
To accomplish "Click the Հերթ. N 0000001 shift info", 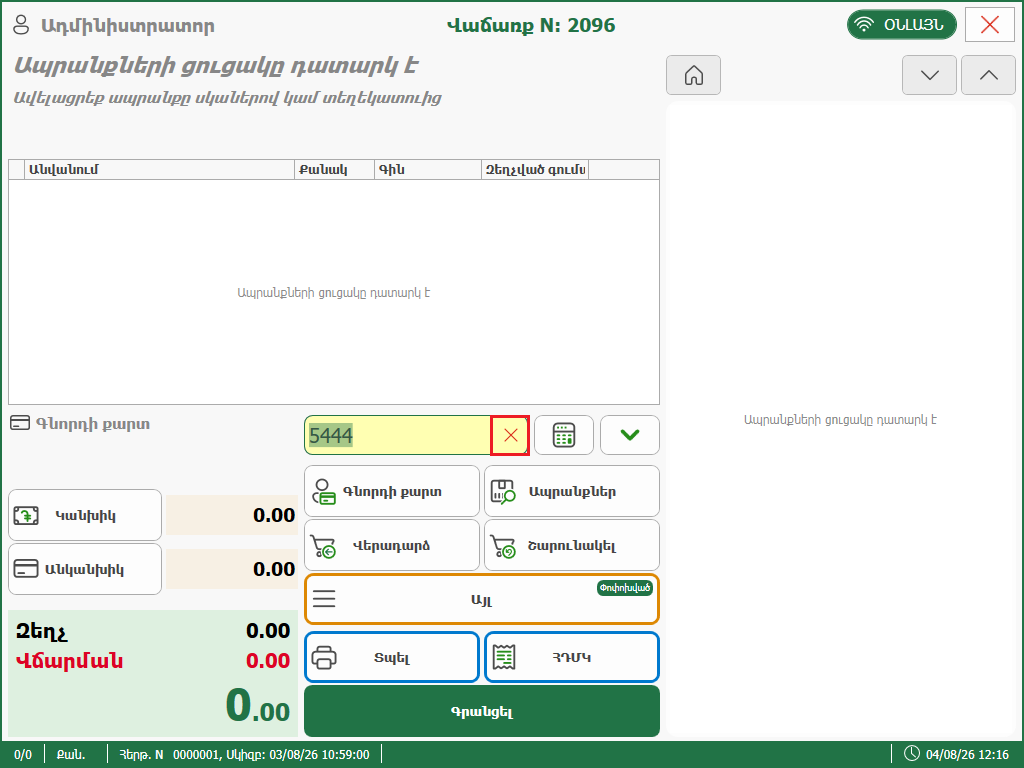I will point(244,754).
